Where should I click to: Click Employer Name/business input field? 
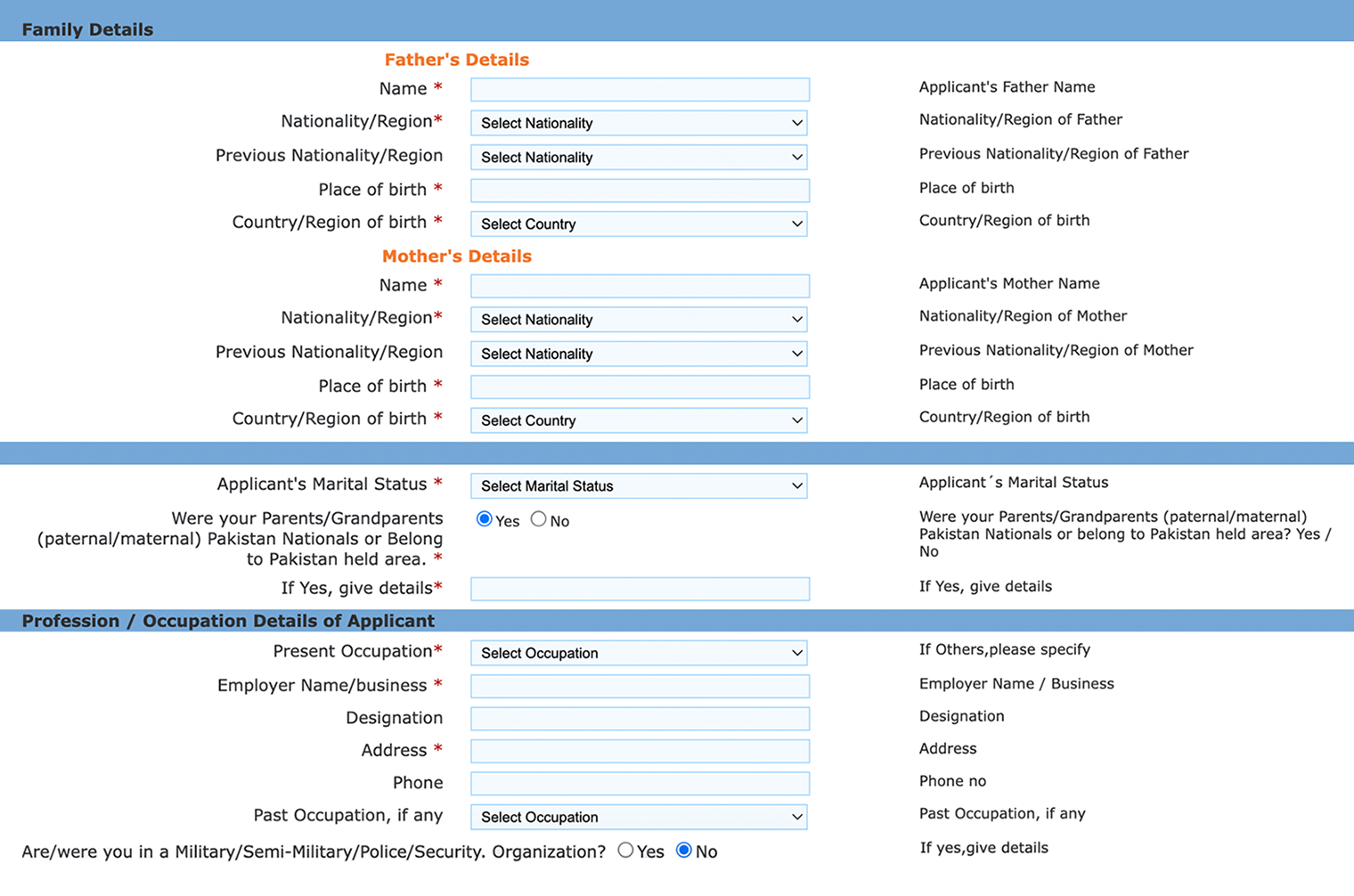[x=640, y=686]
